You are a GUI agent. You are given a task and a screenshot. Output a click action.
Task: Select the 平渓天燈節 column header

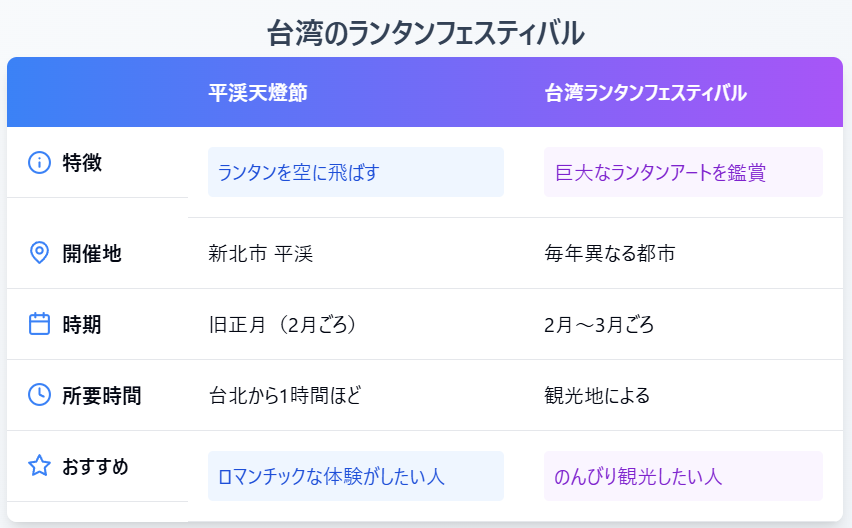[x=257, y=93]
